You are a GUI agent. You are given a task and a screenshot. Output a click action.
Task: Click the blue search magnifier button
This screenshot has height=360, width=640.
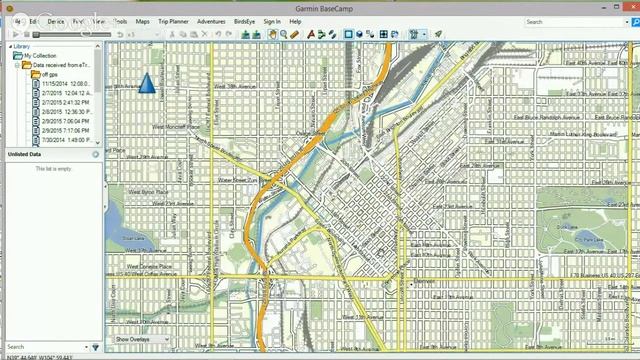[x=636, y=22]
